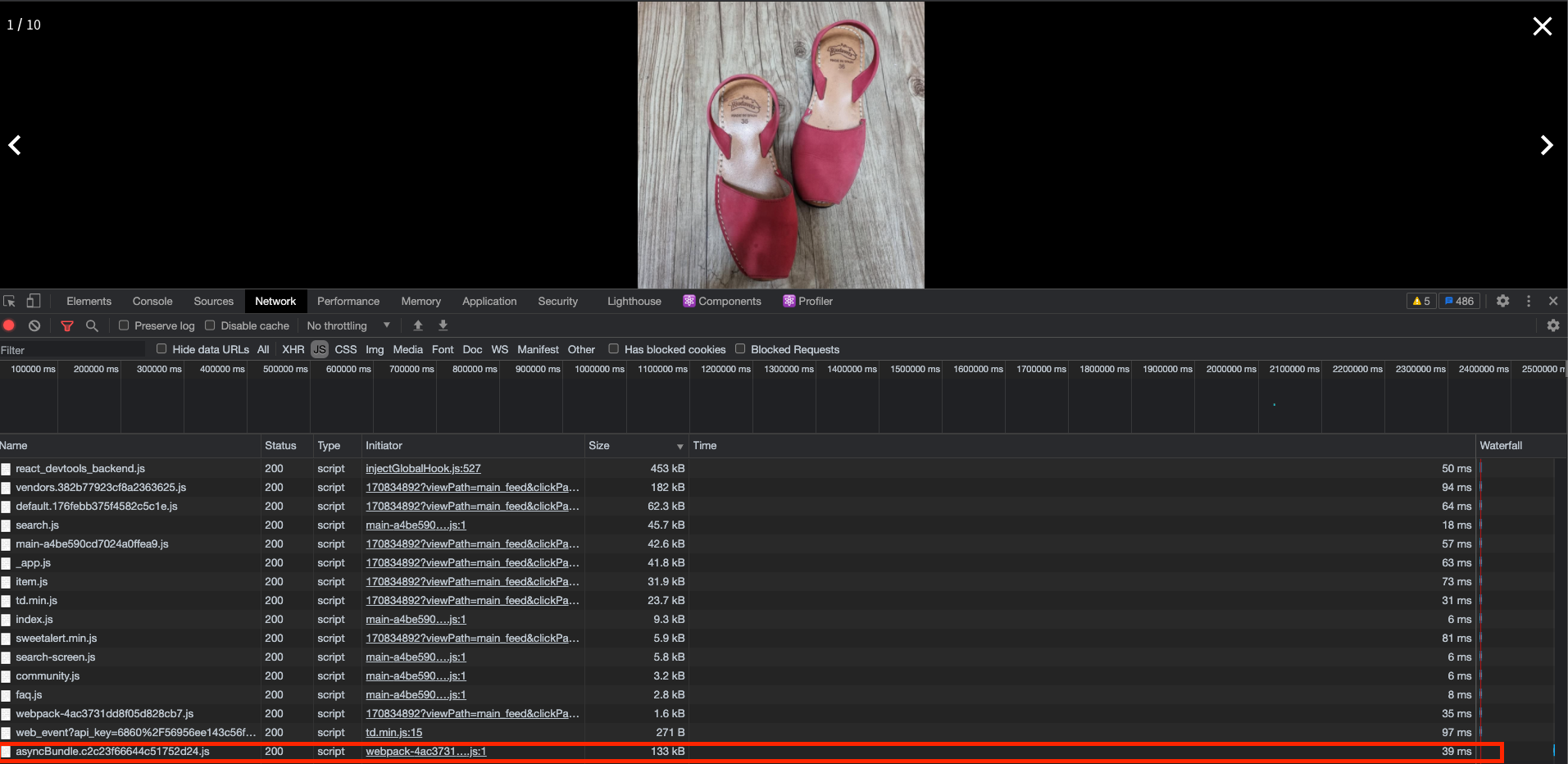Show next gallery image arrow
The image size is (1568, 764).
coord(1546,145)
